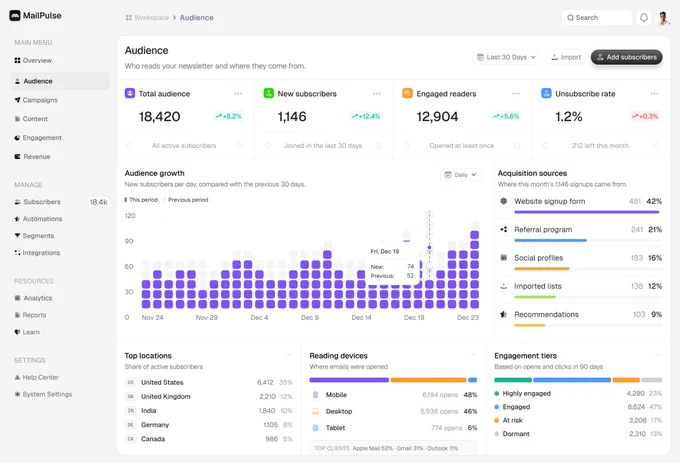Click the Imported lists upload icon

tap(503, 286)
